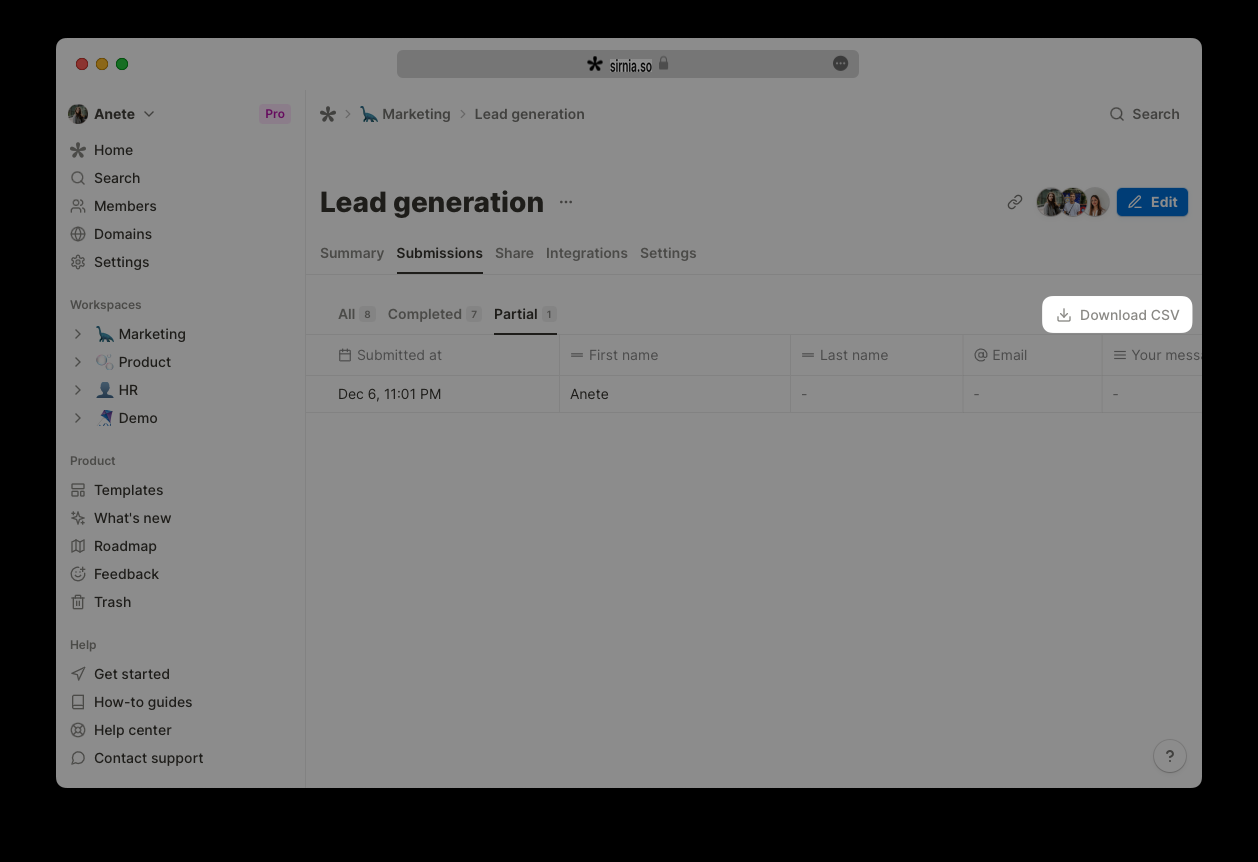Open How-to guides
1258x862 pixels.
tap(131, 702)
